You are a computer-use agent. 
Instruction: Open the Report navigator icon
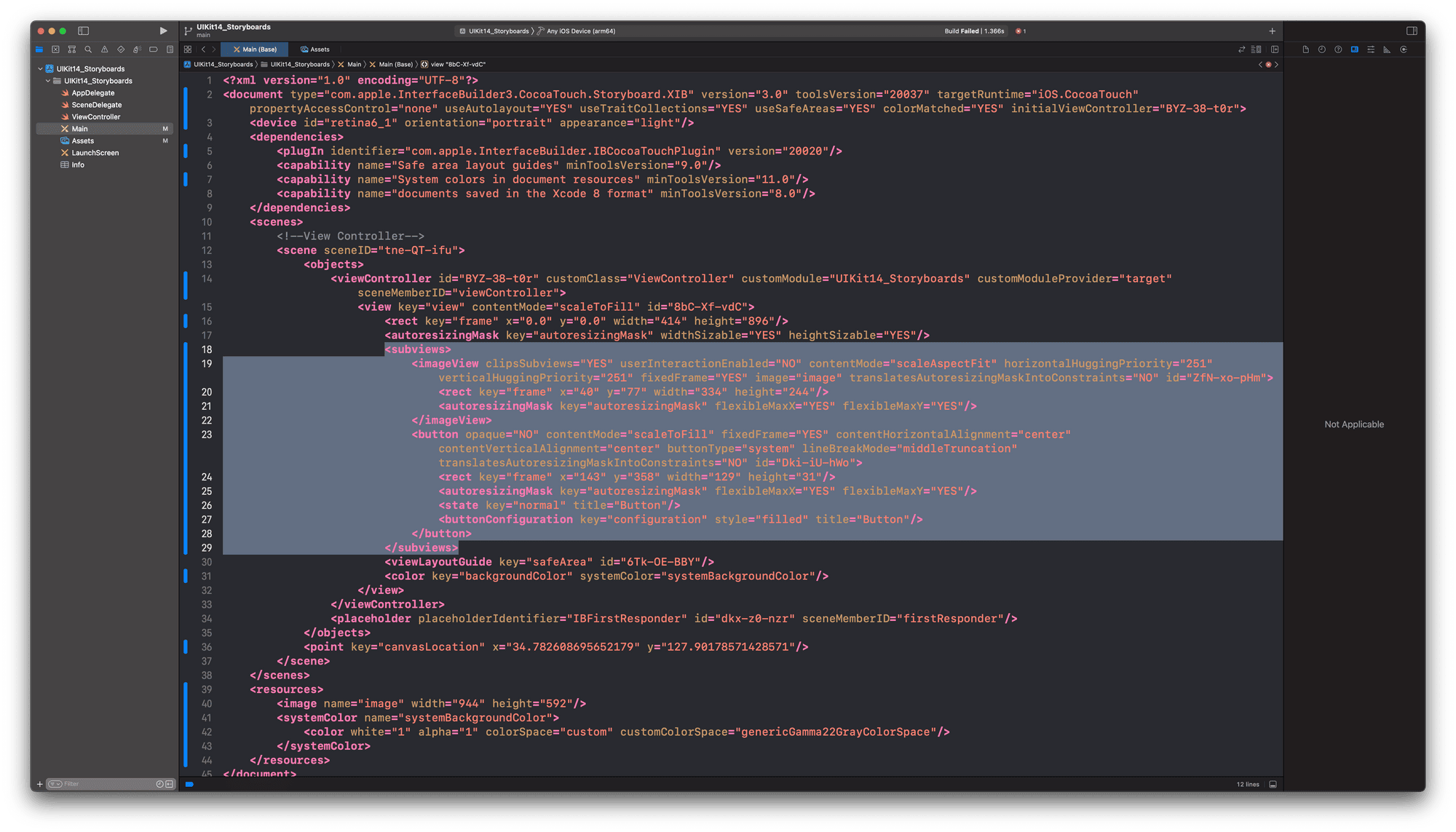[x=170, y=49]
